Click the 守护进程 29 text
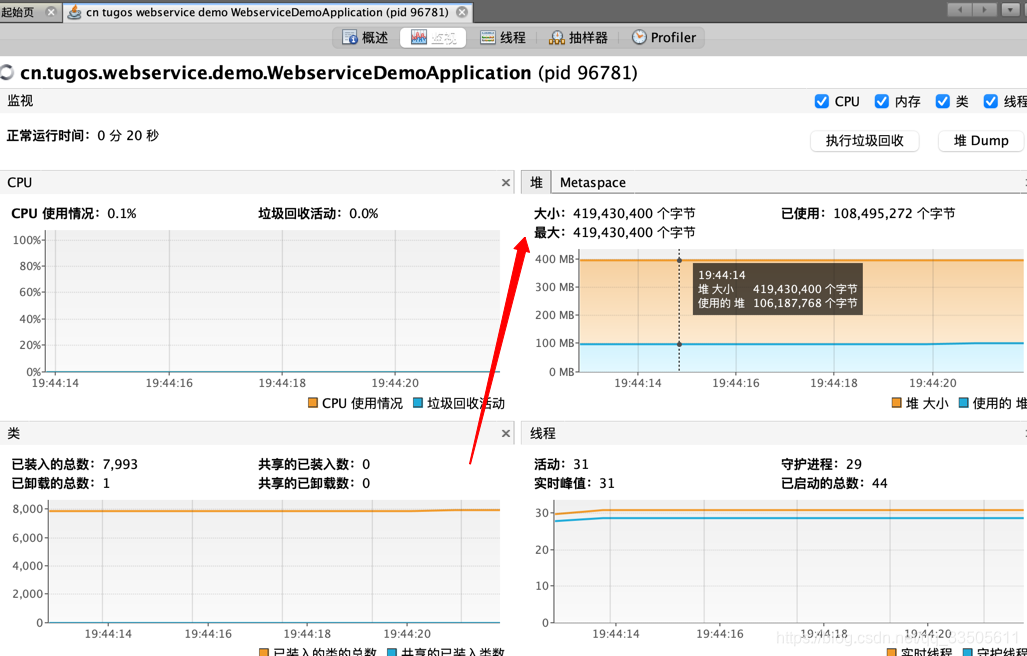The height and width of the screenshot is (656, 1027). pos(821,464)
